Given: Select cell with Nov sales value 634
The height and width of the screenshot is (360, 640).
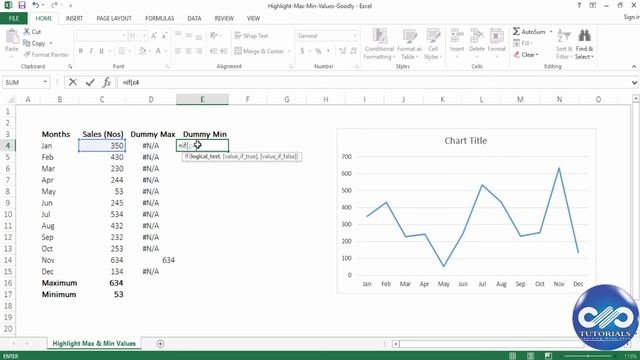Looking at the screenshot, I should coord(102,260).
